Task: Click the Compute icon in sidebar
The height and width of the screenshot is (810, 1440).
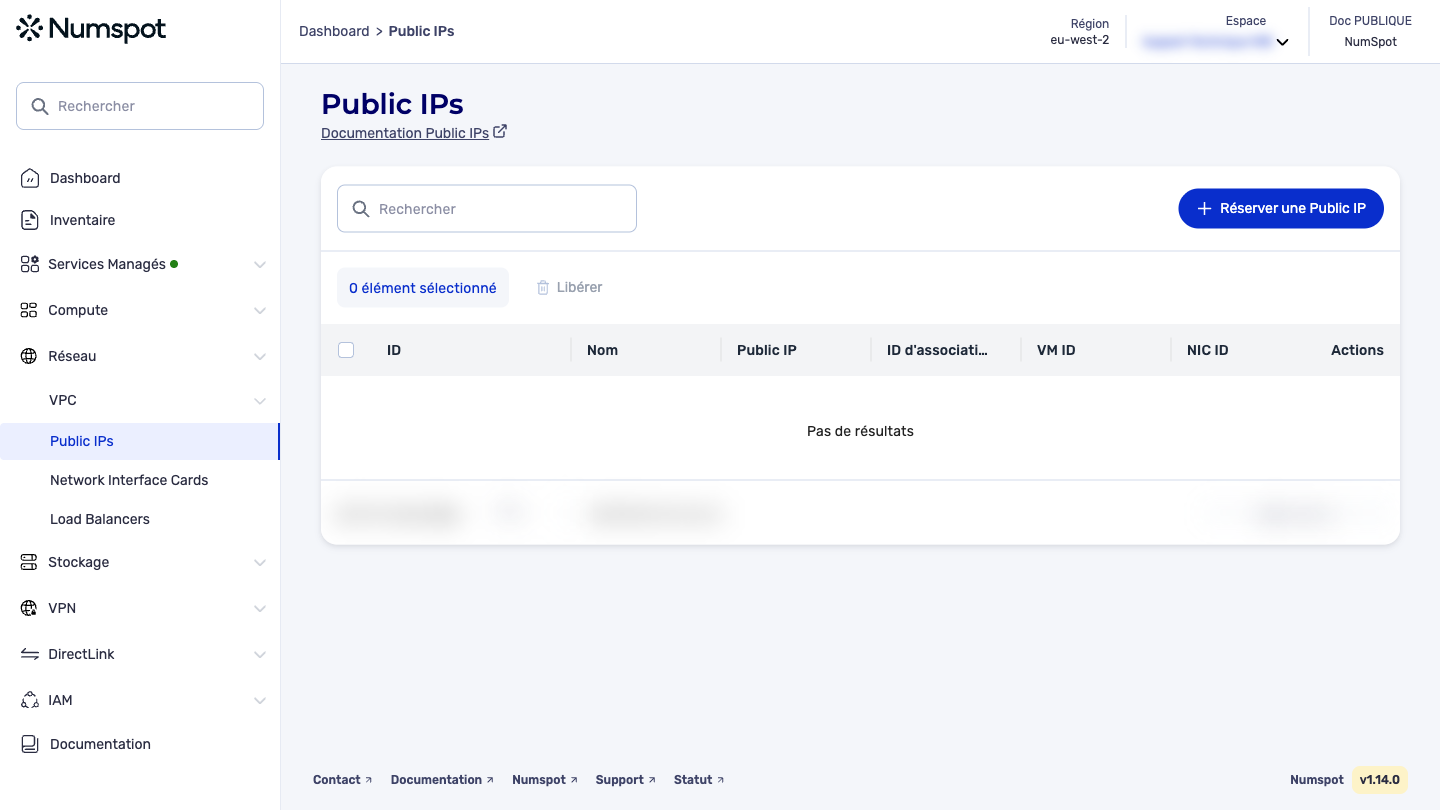Action: pos(29,310)
